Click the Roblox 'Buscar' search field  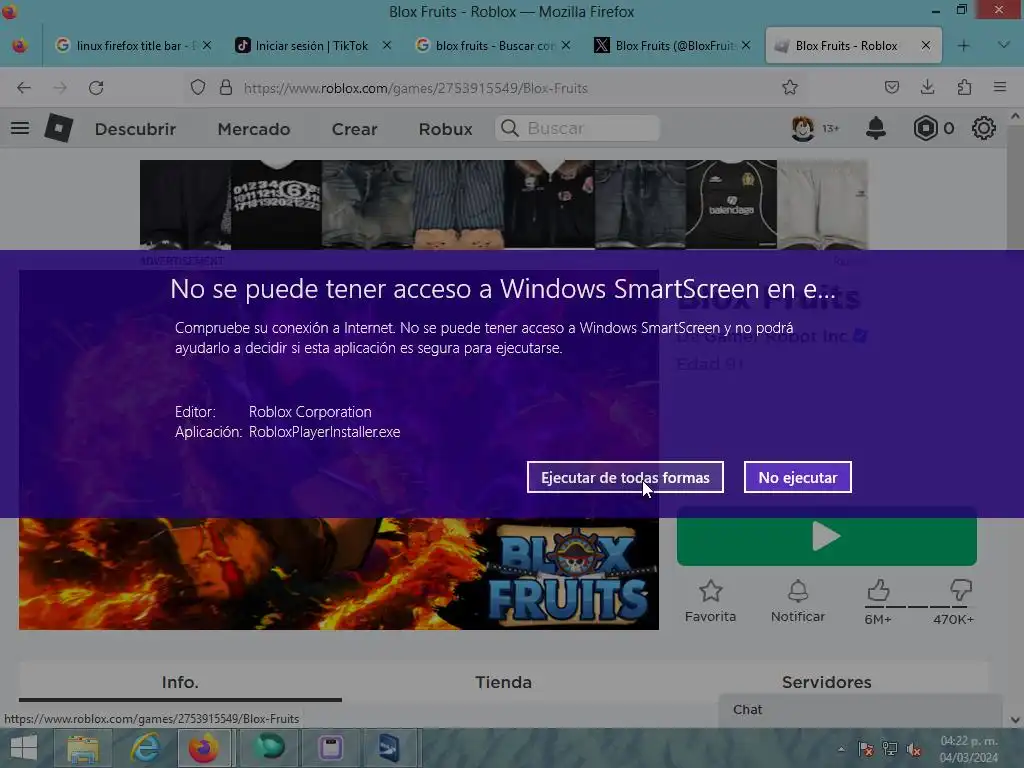point(577,128)
